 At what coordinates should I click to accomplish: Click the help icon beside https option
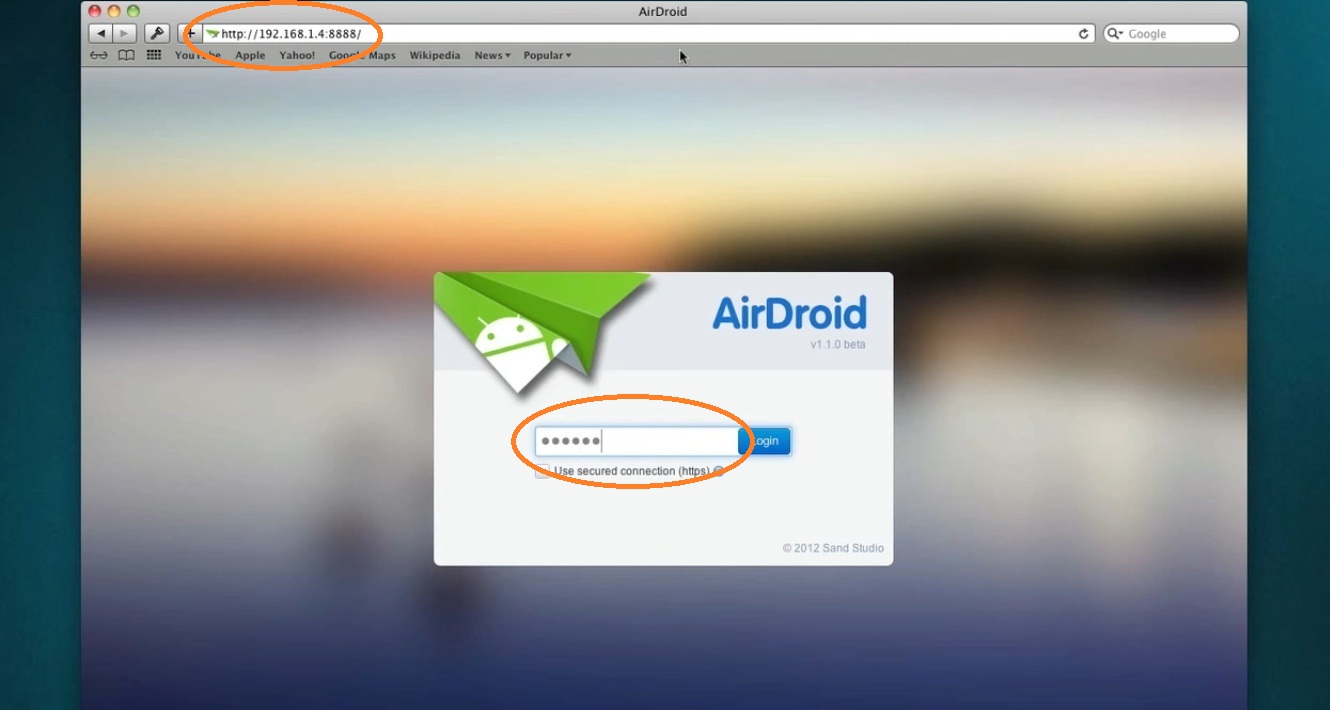[718, 472]
